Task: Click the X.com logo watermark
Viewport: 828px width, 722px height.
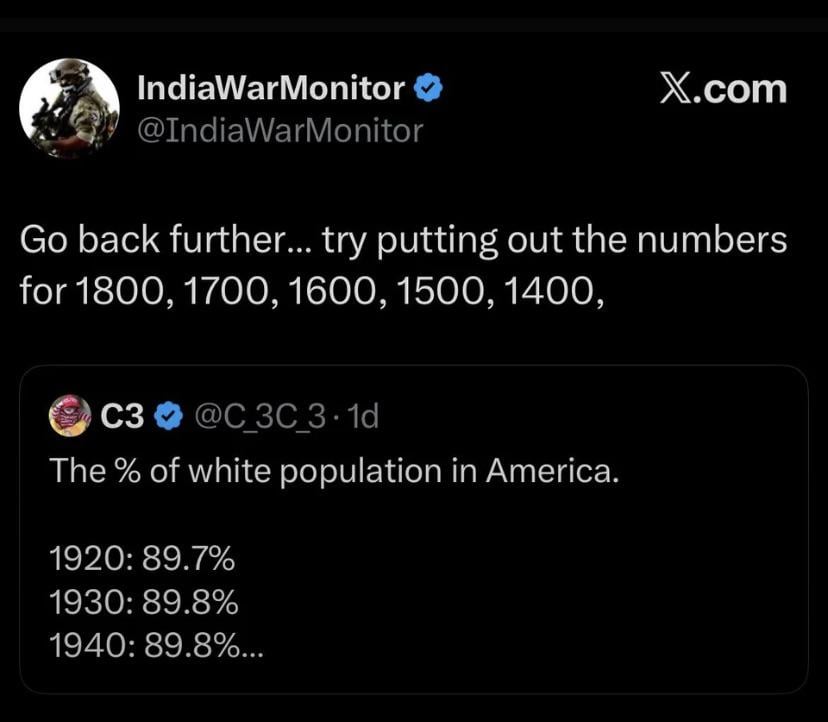Action: point(723,89)
